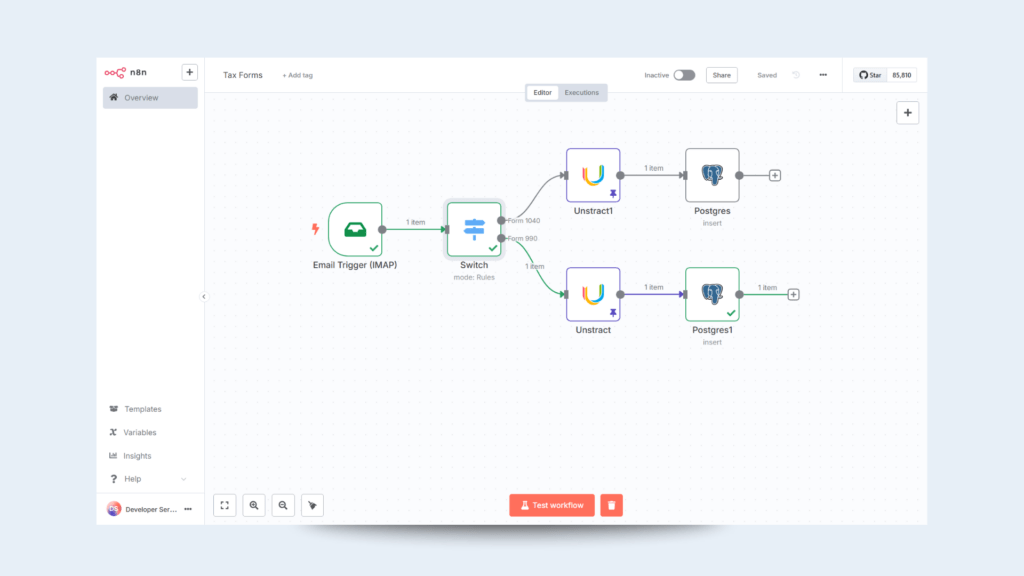Open the Postgres1 node

(x=712, y=294)
